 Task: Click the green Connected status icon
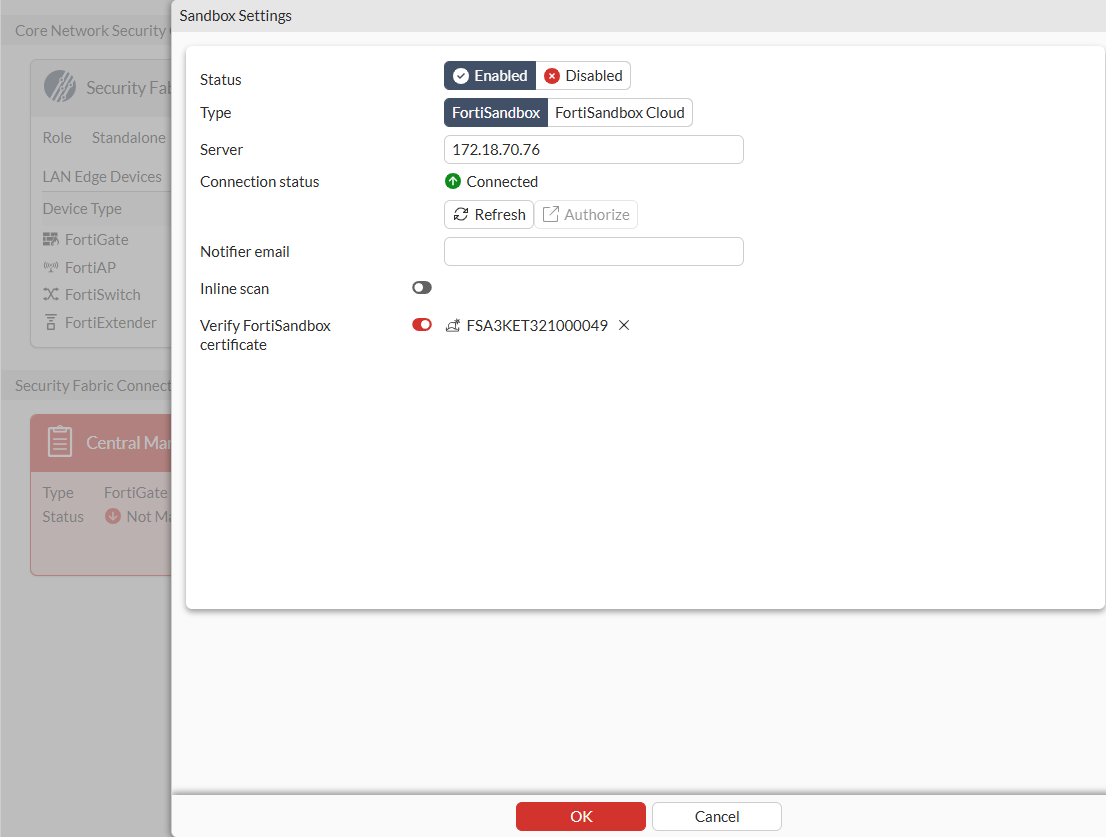pos(453,181)
